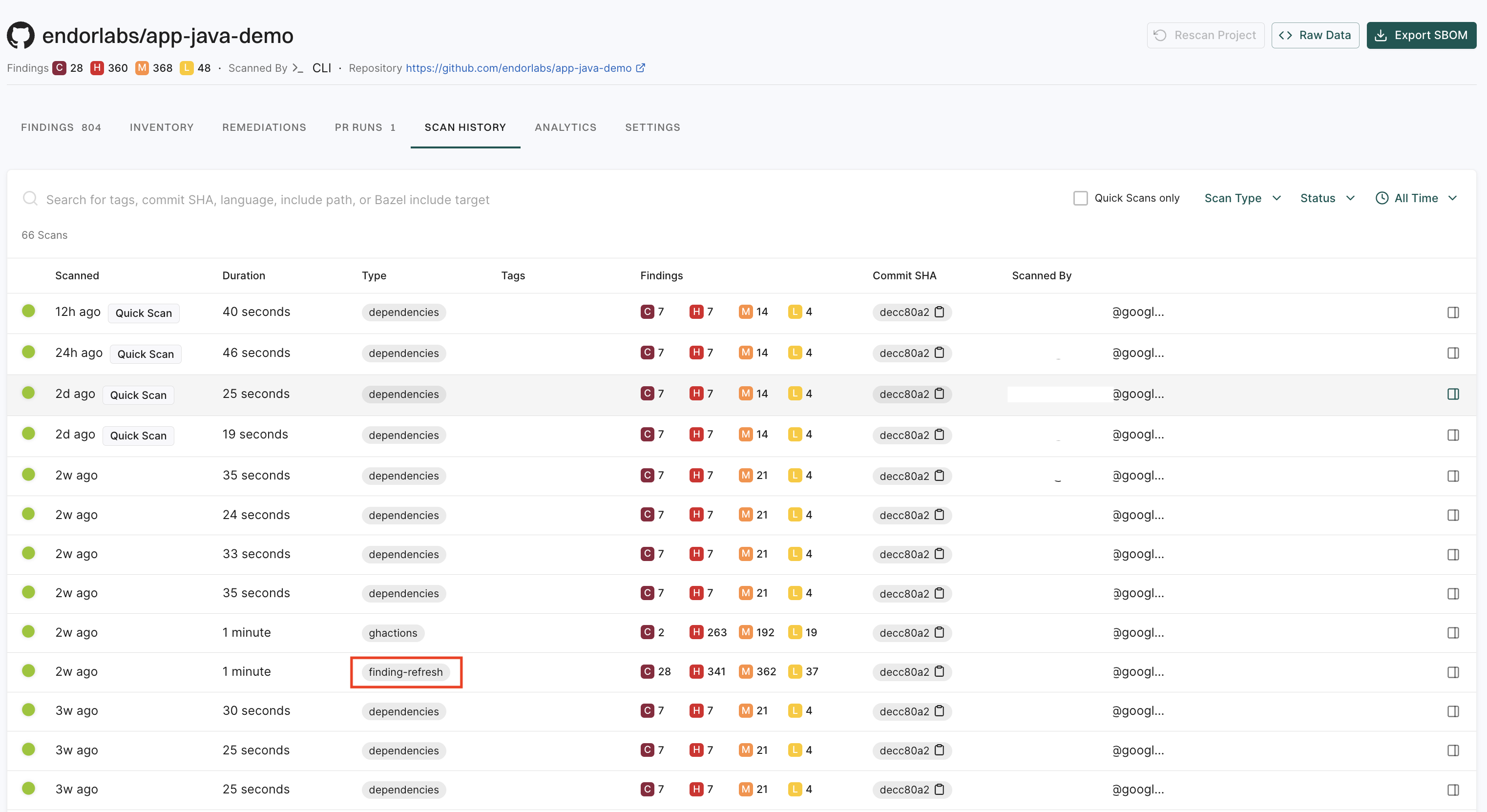Click the search magnifier icon
Viewport: 1487px width, 812px height.
click(x=30, y=199)
